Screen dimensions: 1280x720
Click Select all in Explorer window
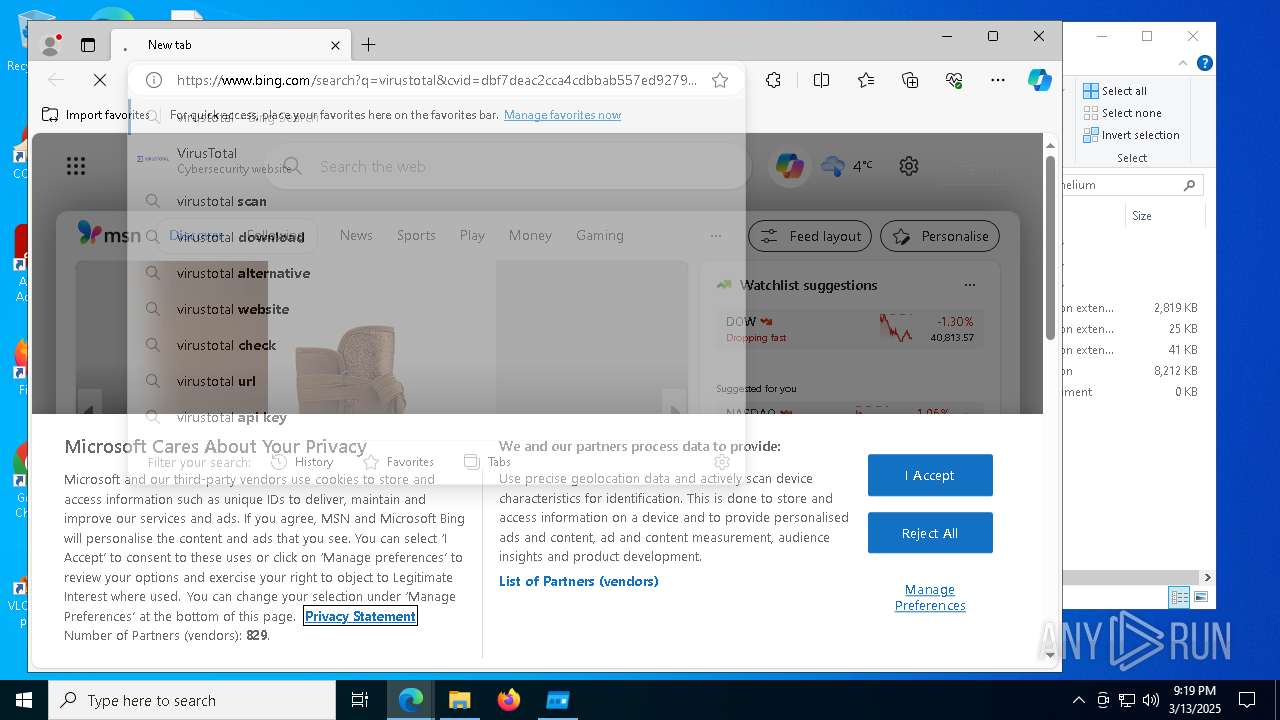(1115, 91)
